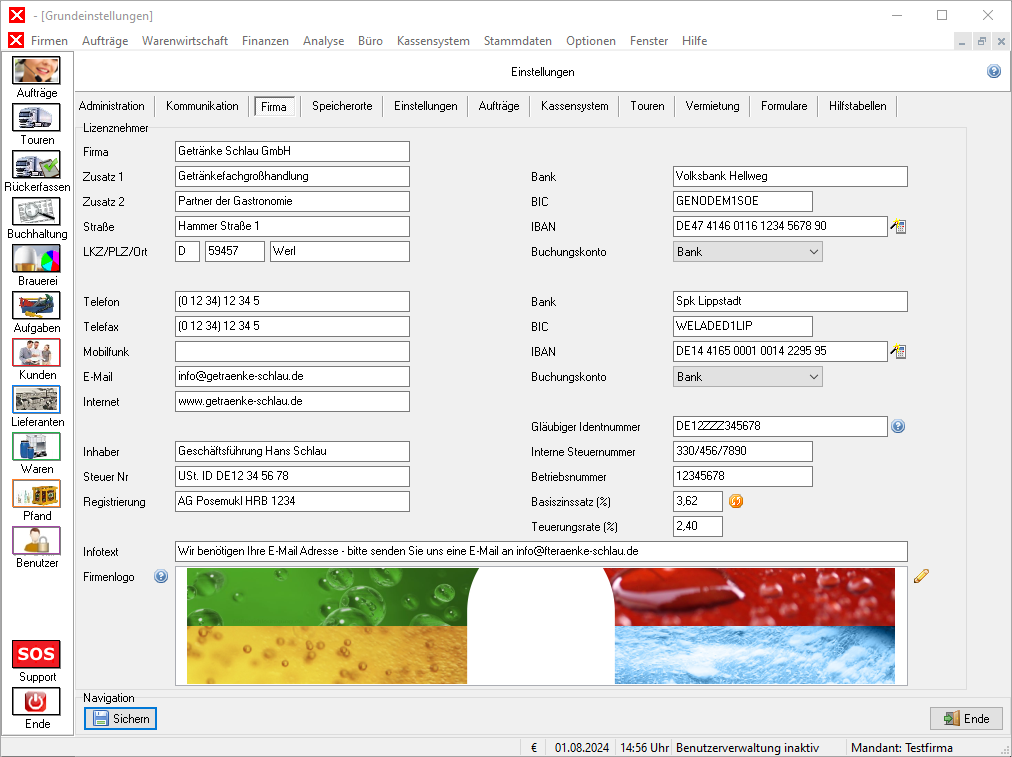Image resolution: width=1012 pixels, height=757 pixels.
Task: Switch to the Speicherorte tab
Action: pos(342,106)
